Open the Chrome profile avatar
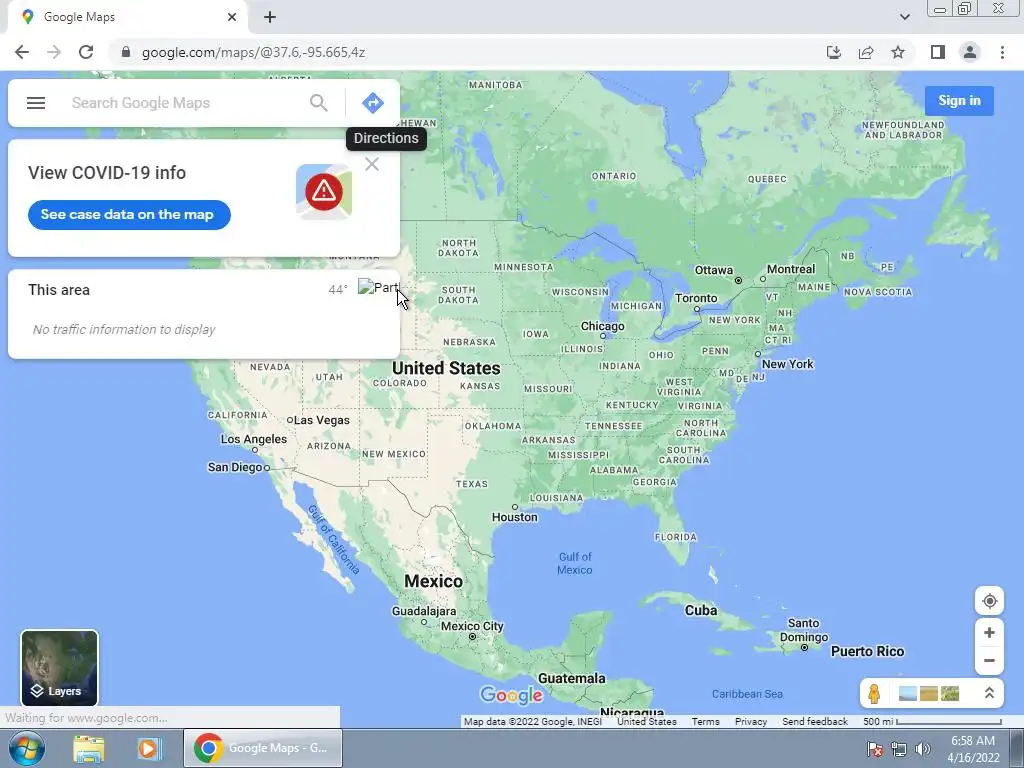 [970, 52]
